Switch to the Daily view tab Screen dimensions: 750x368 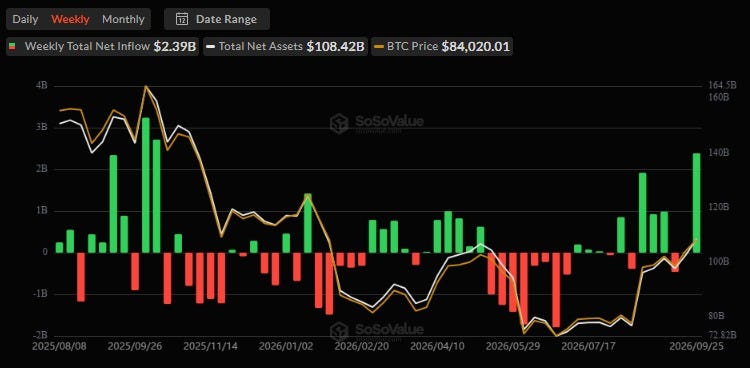(x=25, y=19)
